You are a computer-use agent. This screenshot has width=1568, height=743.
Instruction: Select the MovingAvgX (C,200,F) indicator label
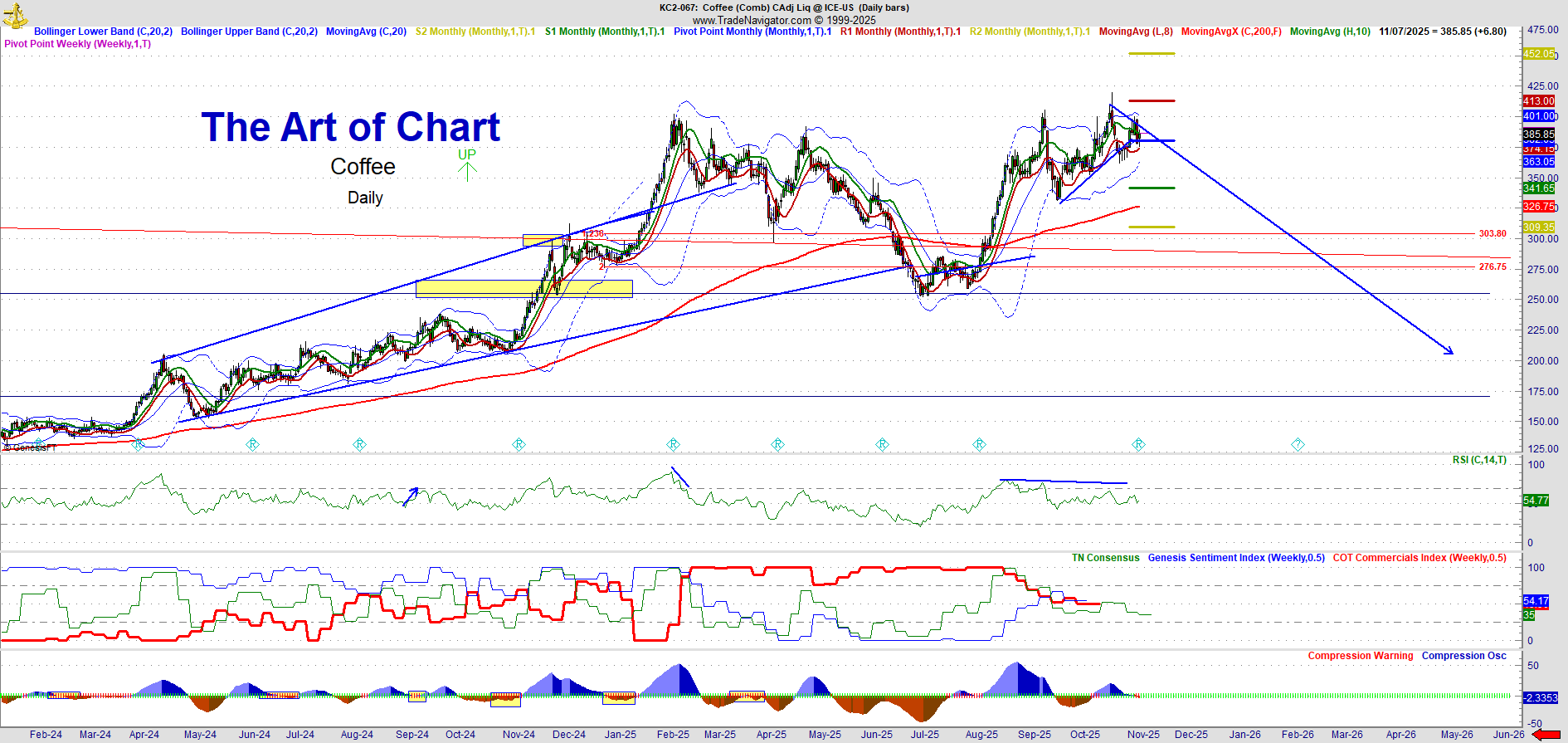coord(1230,32)
